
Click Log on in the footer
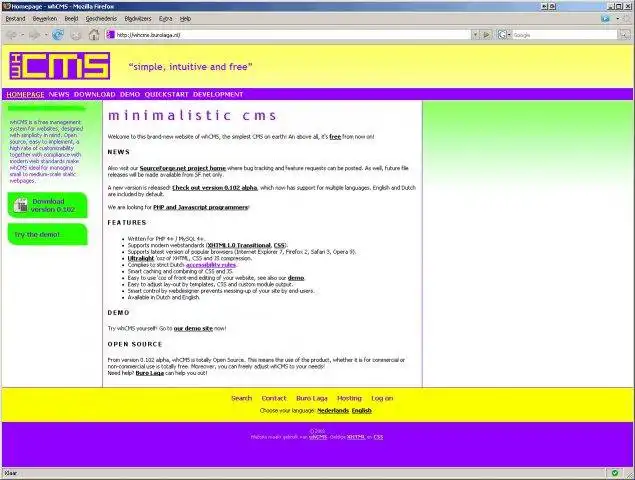coord(382,398)
